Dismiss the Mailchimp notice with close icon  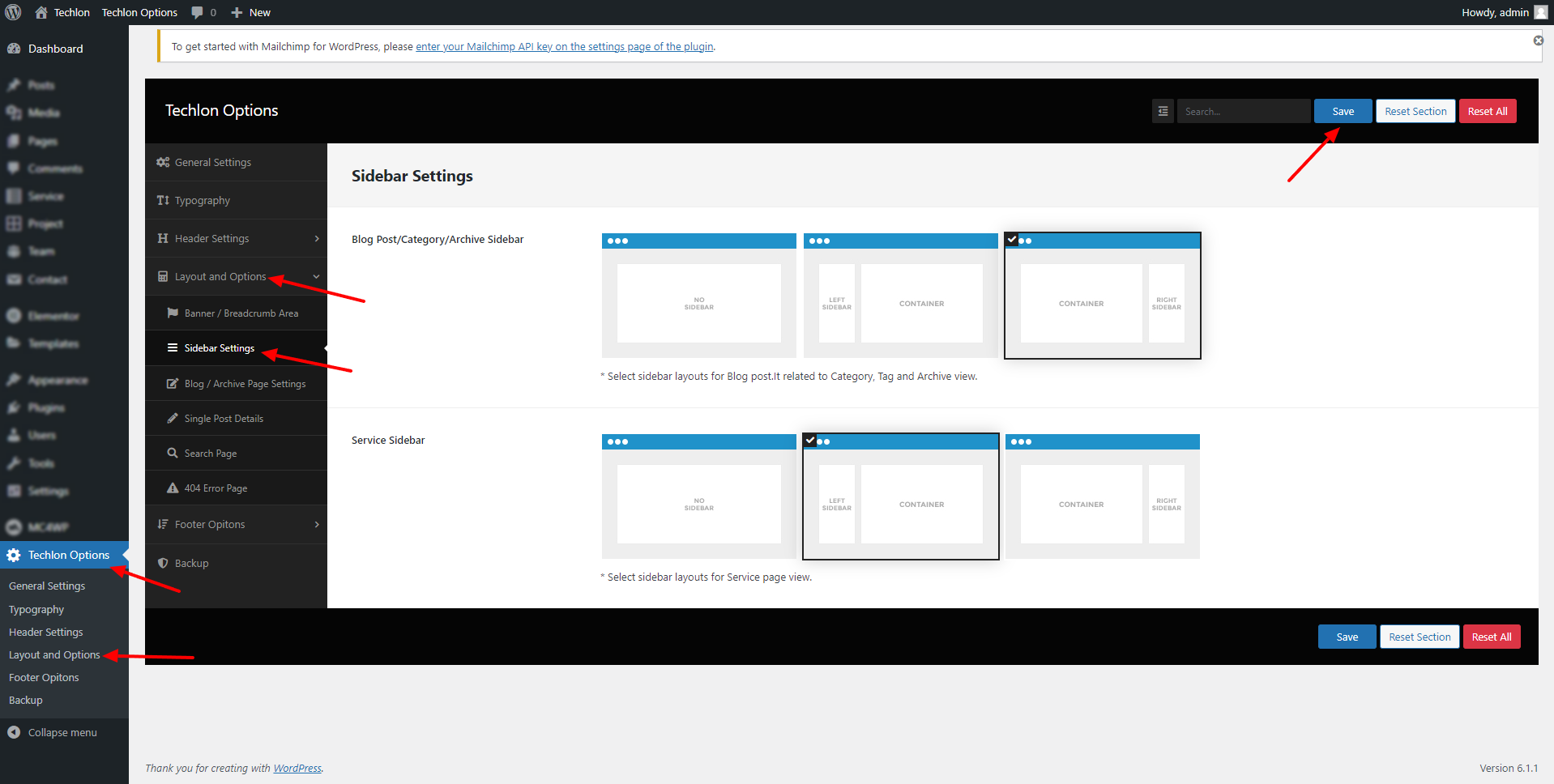click(x=1538, y=40)
